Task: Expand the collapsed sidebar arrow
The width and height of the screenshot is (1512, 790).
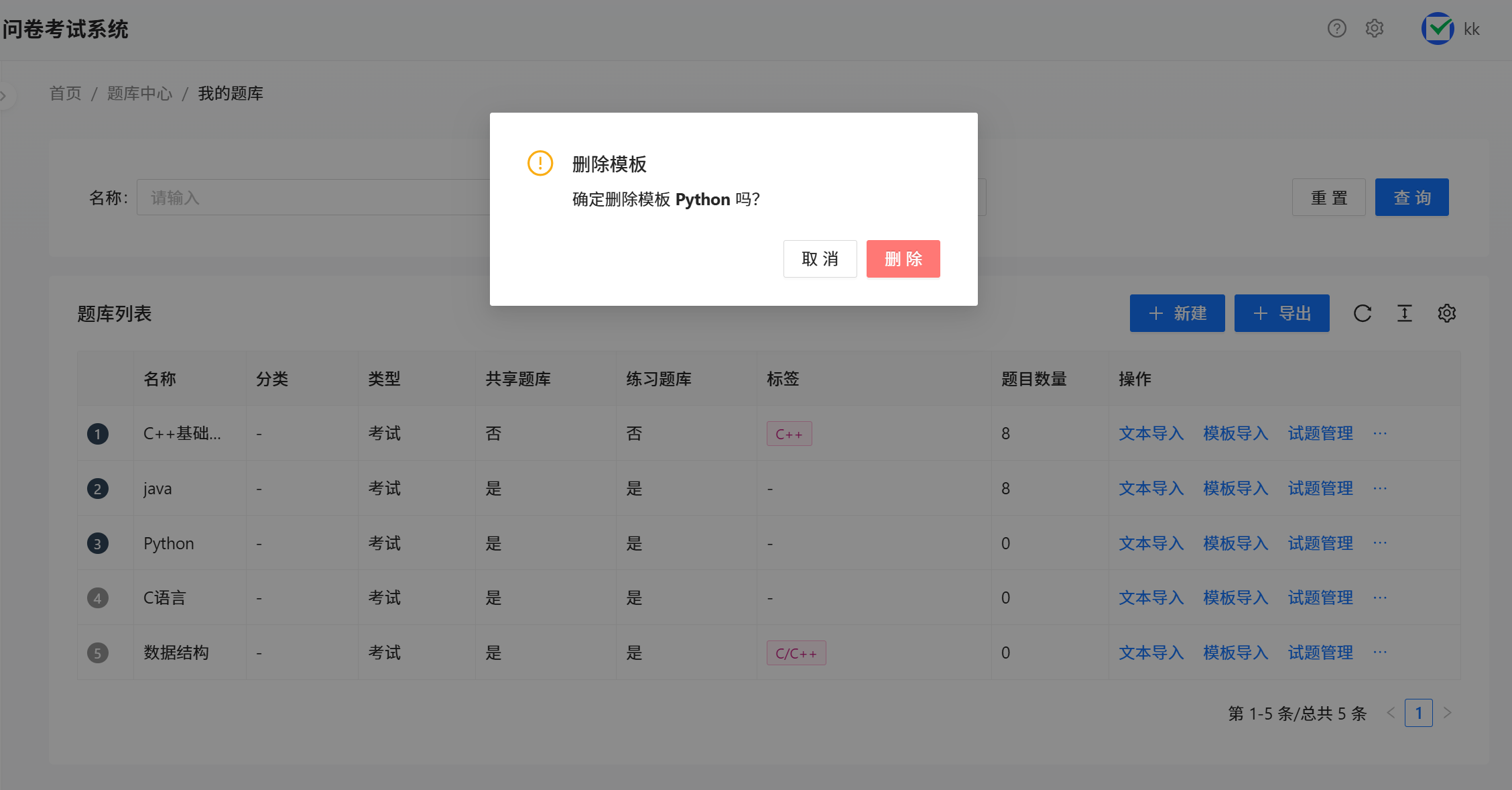Action: (x=3, y=96)
